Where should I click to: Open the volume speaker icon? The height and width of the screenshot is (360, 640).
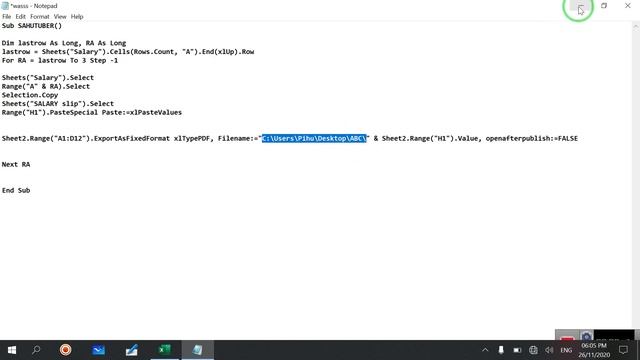tap(549, 350)
